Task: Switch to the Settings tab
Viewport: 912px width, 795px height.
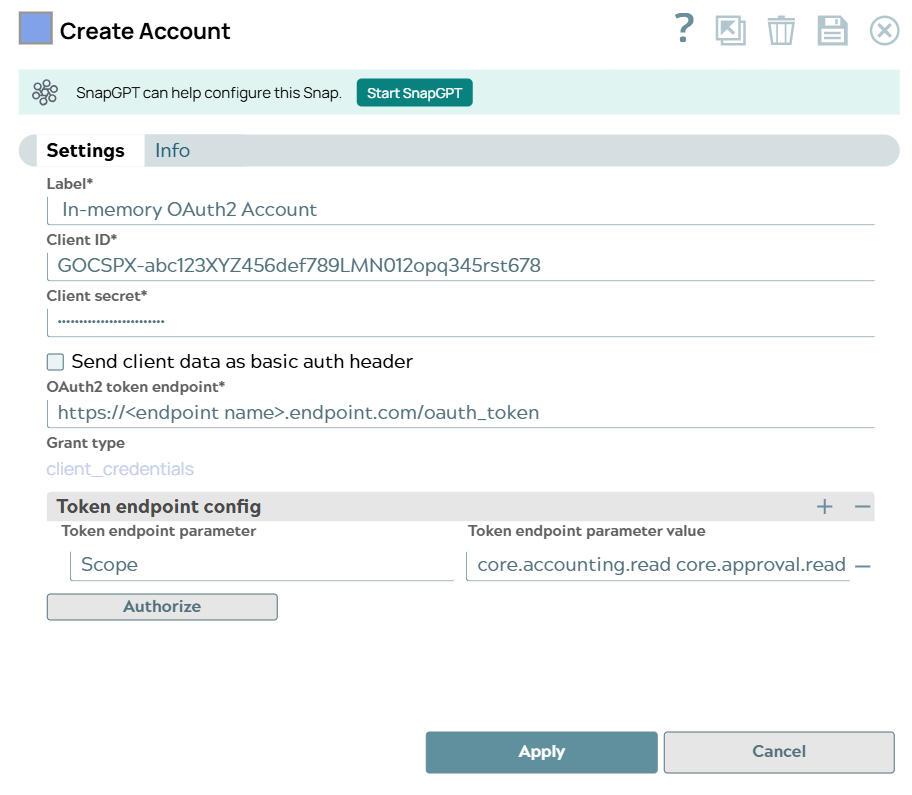Action: (86, 151)
